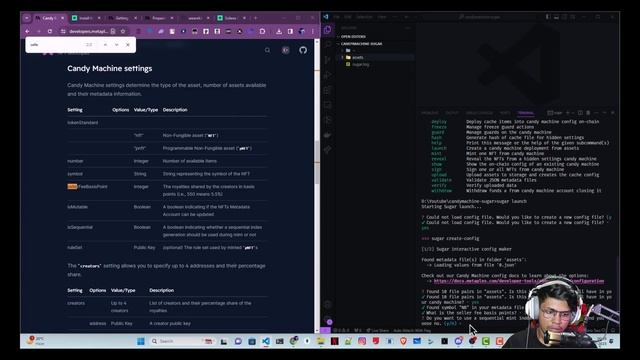Switch to the Install browser tab
640x360 pixels.
(86, 18)
